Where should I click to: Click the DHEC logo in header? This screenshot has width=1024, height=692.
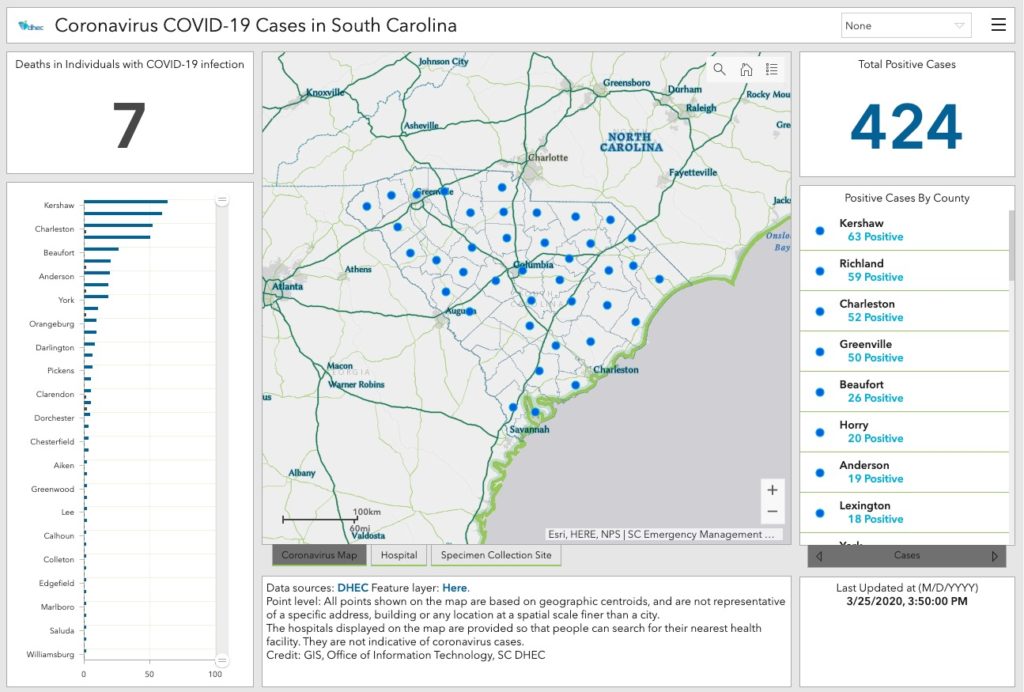(x=31, y=26)
